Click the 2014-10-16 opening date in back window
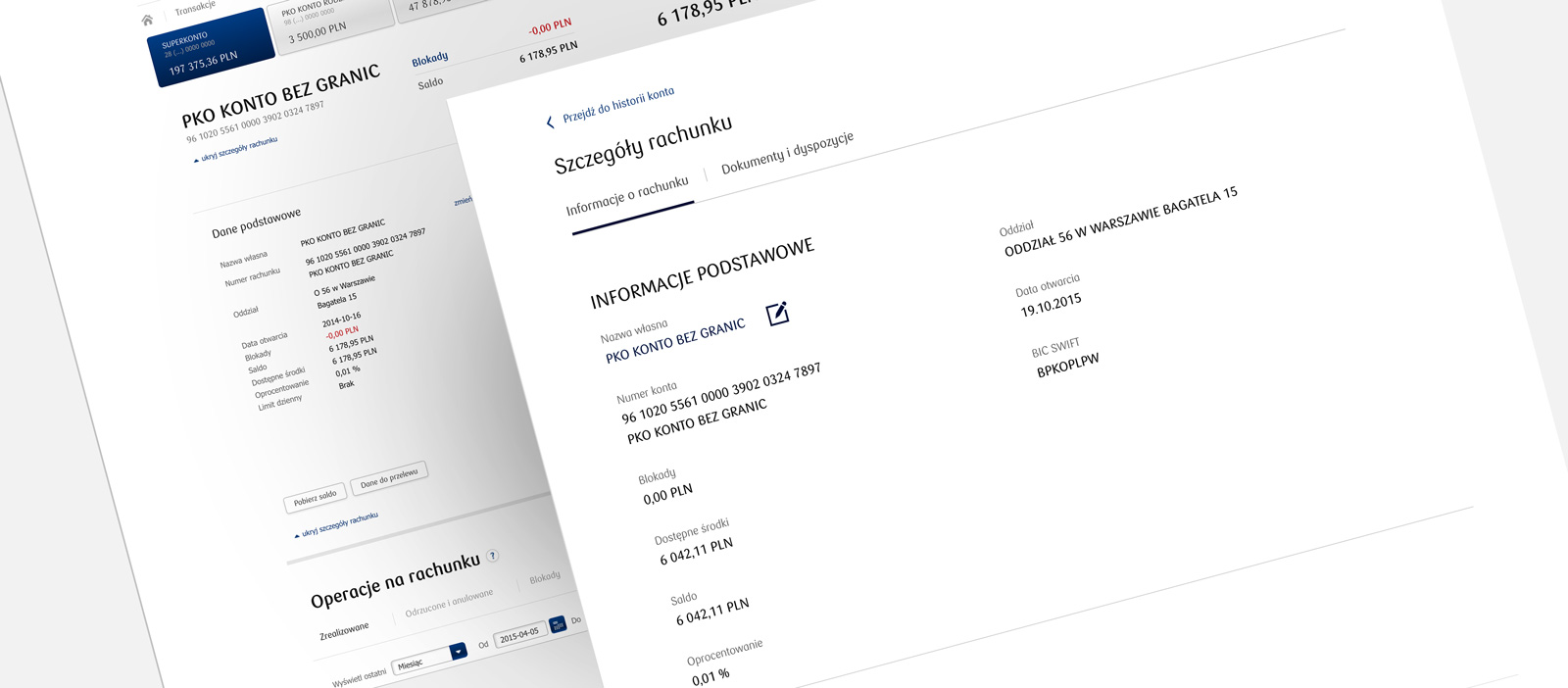The height and width of the screenshot is (688, 1568). pos(341,320)
